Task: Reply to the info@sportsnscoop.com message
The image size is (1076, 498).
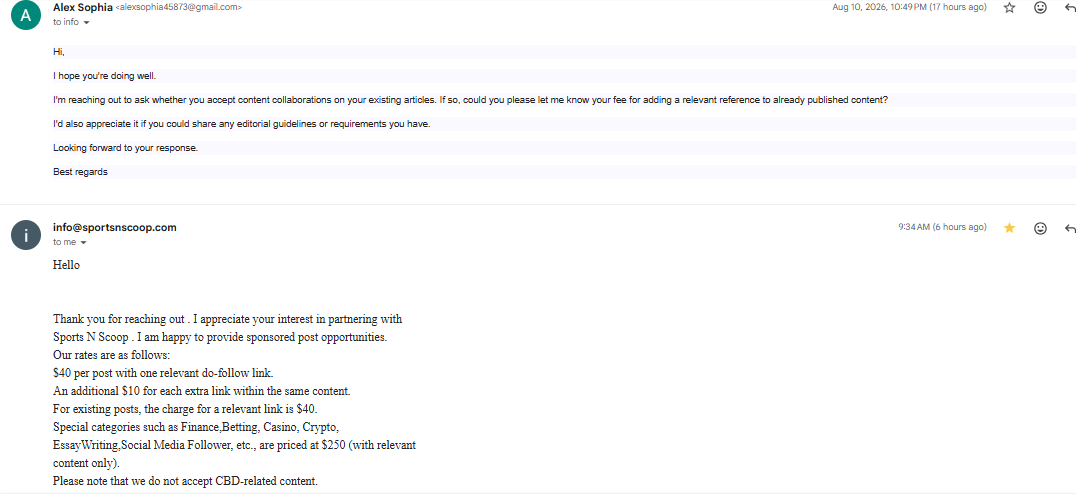Action: click(1070, 228)
